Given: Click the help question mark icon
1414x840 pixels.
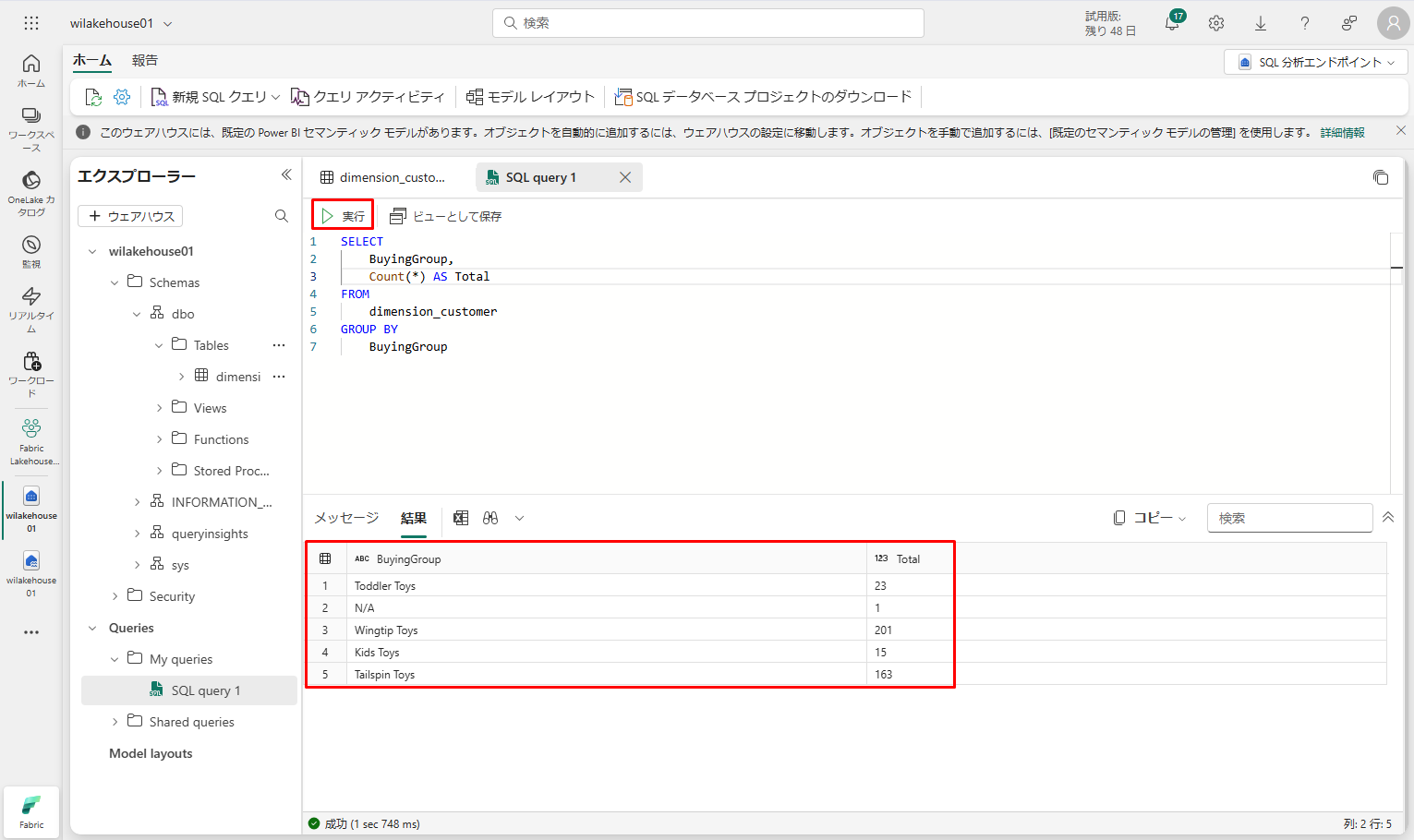Looking at the screenshot, I should [1304, 24].
